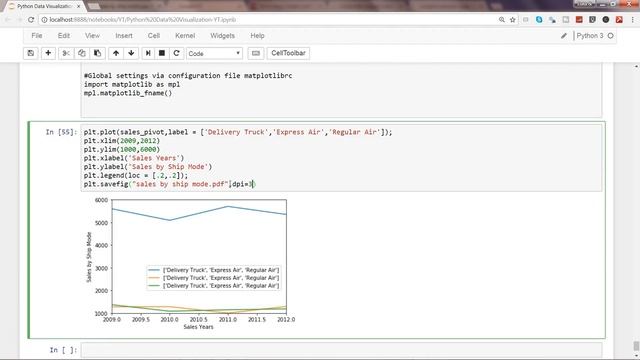Open the Cell menu
Viewport: 640px width, 360px height.
[x=153, y=36]
